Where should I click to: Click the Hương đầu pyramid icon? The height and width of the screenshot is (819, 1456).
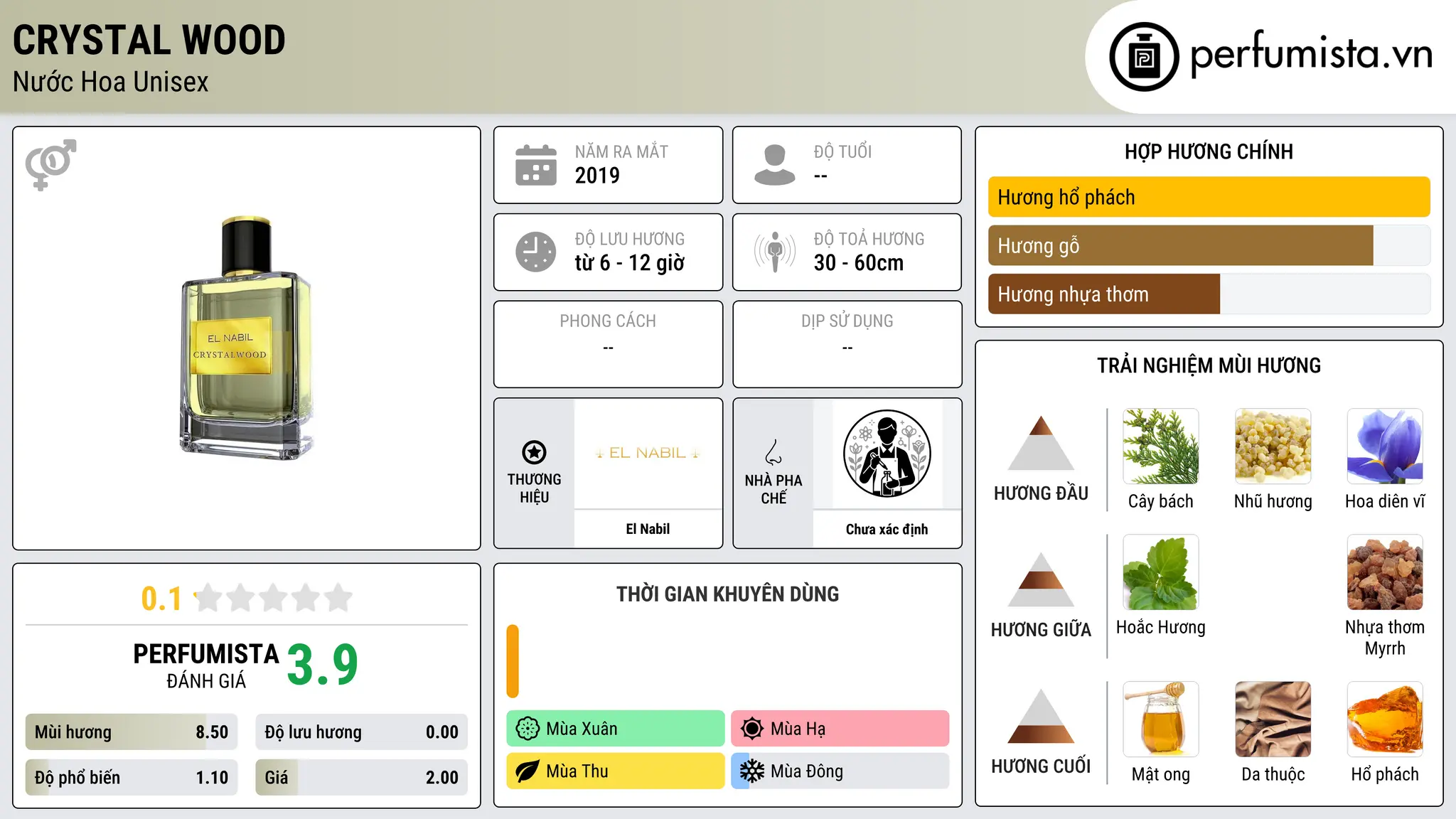1041,442
